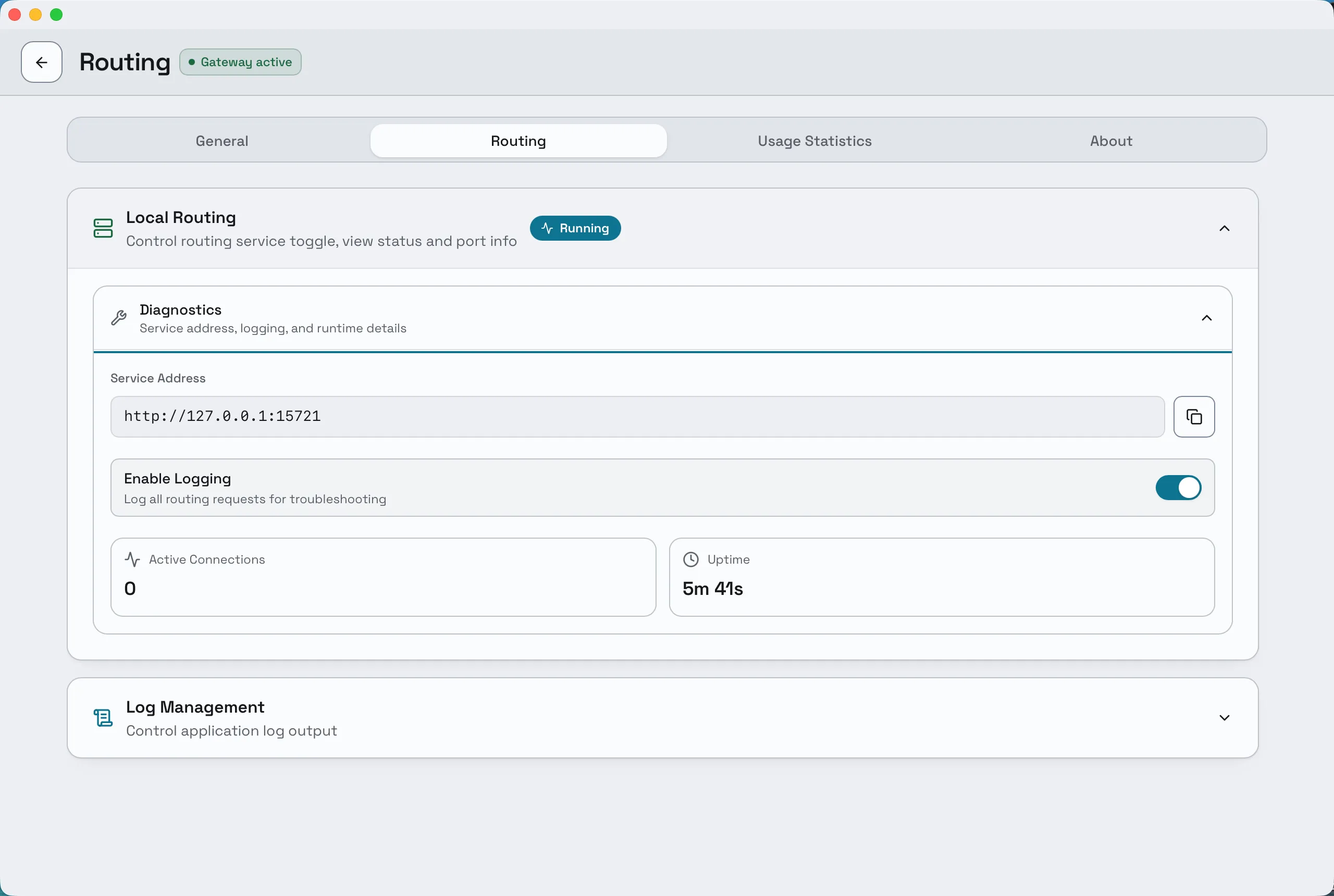Click the Uptime clock icon
This screenshot has height=896, width=1334.
click(691, 559)
